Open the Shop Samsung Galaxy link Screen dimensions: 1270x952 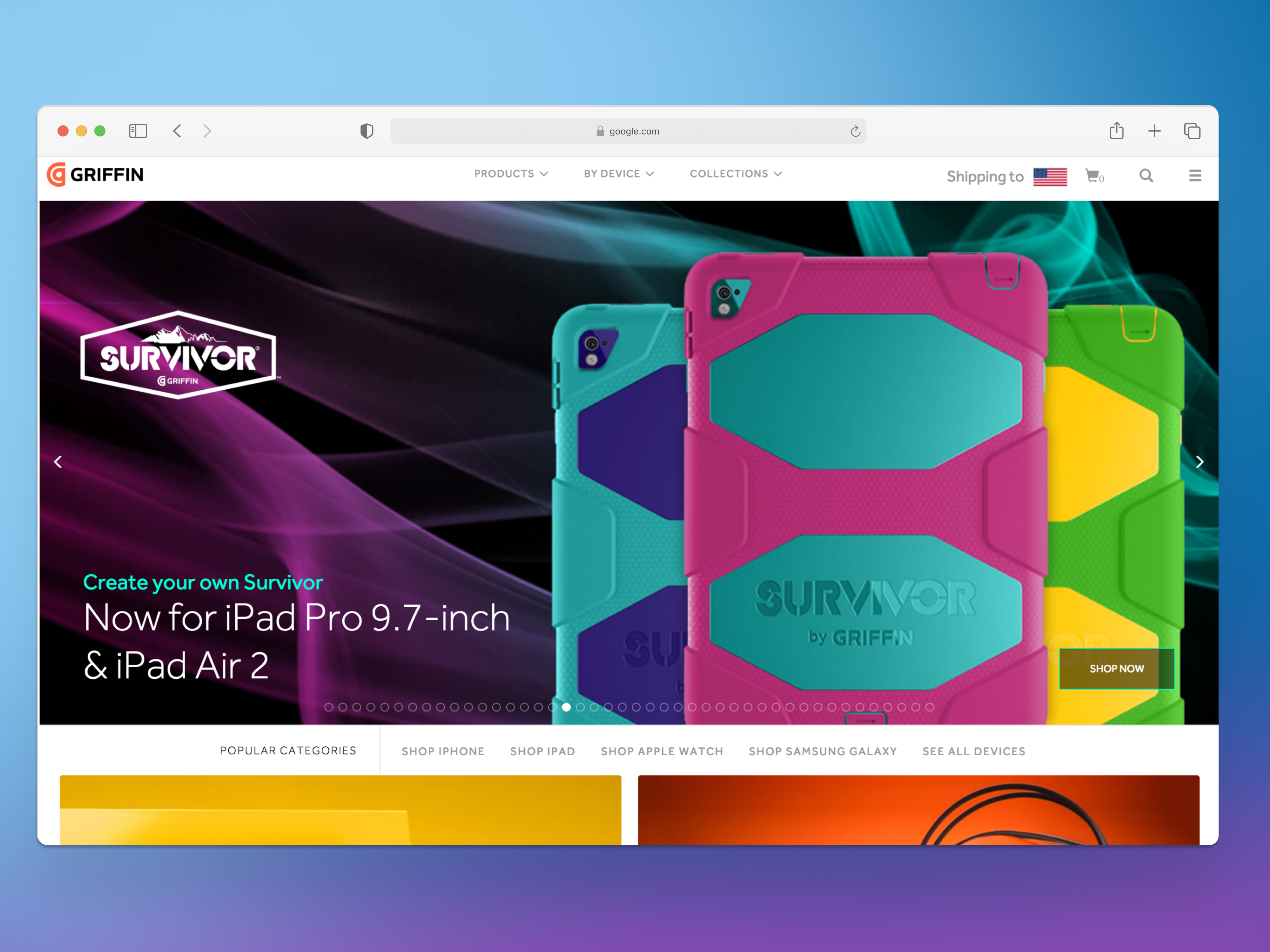pyautogui.click(x=822, y=751)
